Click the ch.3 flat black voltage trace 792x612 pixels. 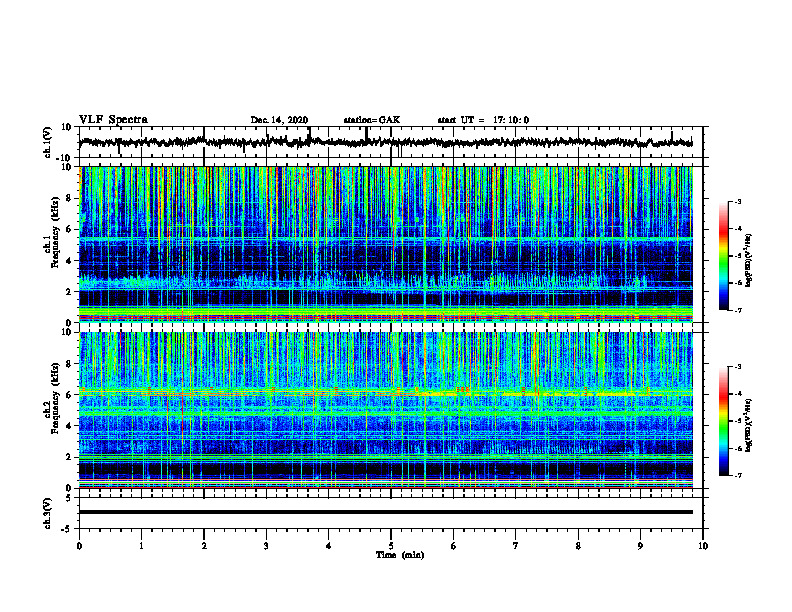point(385,512)
